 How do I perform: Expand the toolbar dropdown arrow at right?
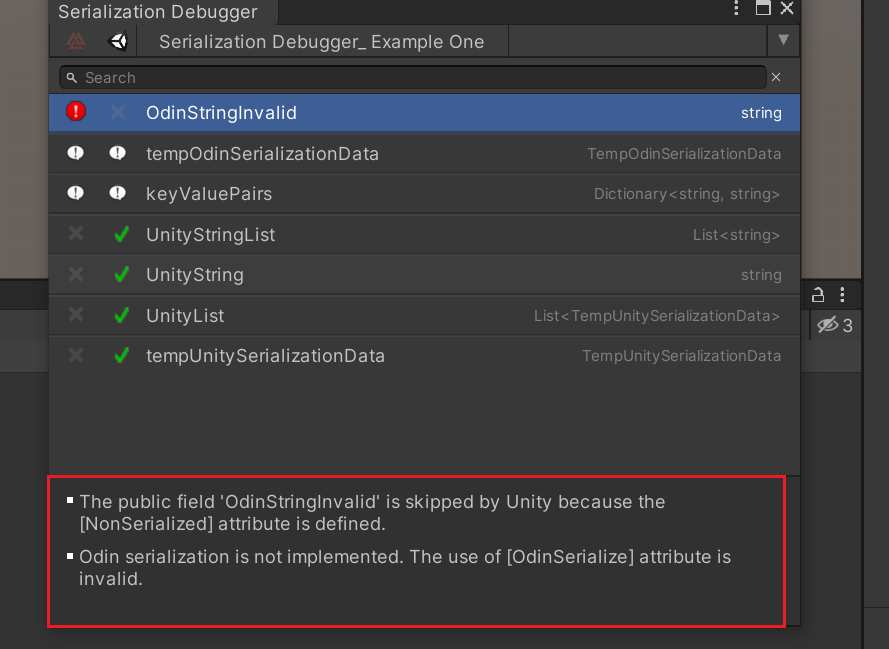tap(784, 40)
